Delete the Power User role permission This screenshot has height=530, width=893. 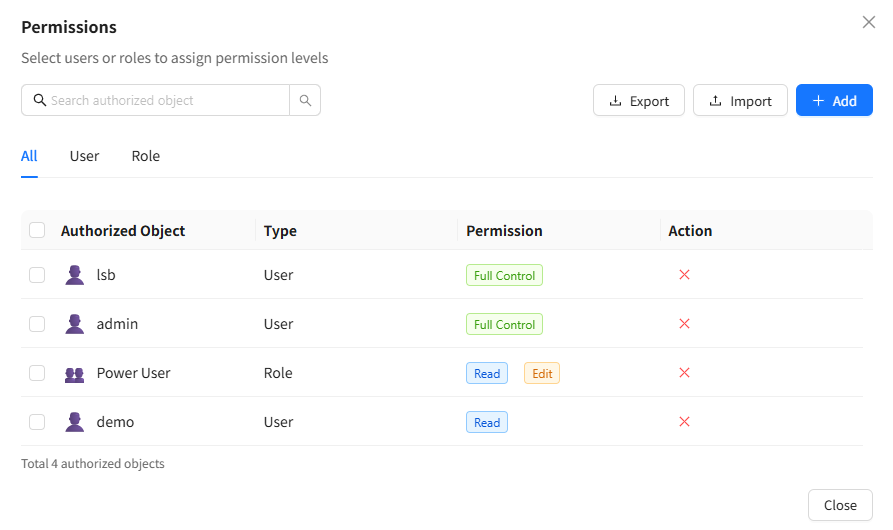(685, 373)
